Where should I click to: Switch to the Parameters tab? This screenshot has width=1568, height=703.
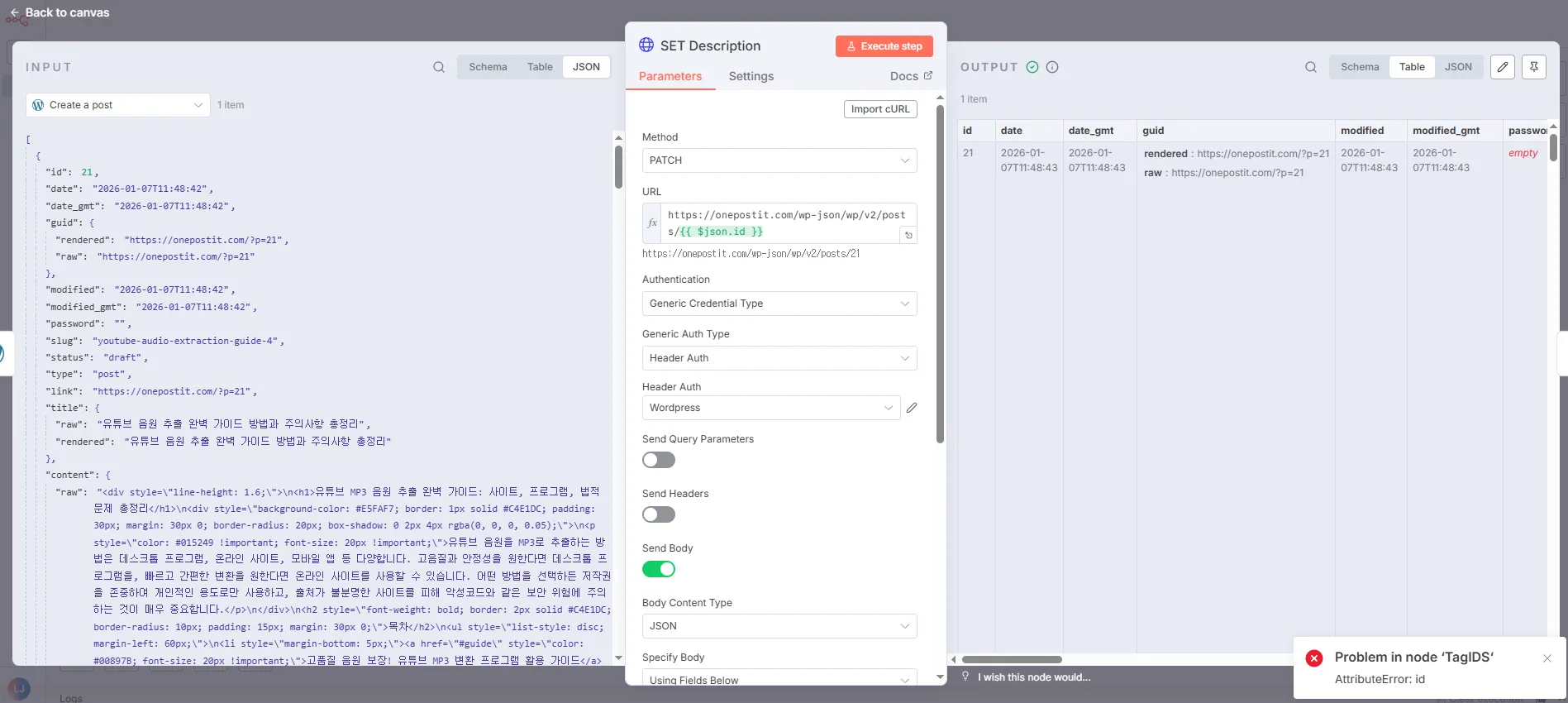coord(670,76)
